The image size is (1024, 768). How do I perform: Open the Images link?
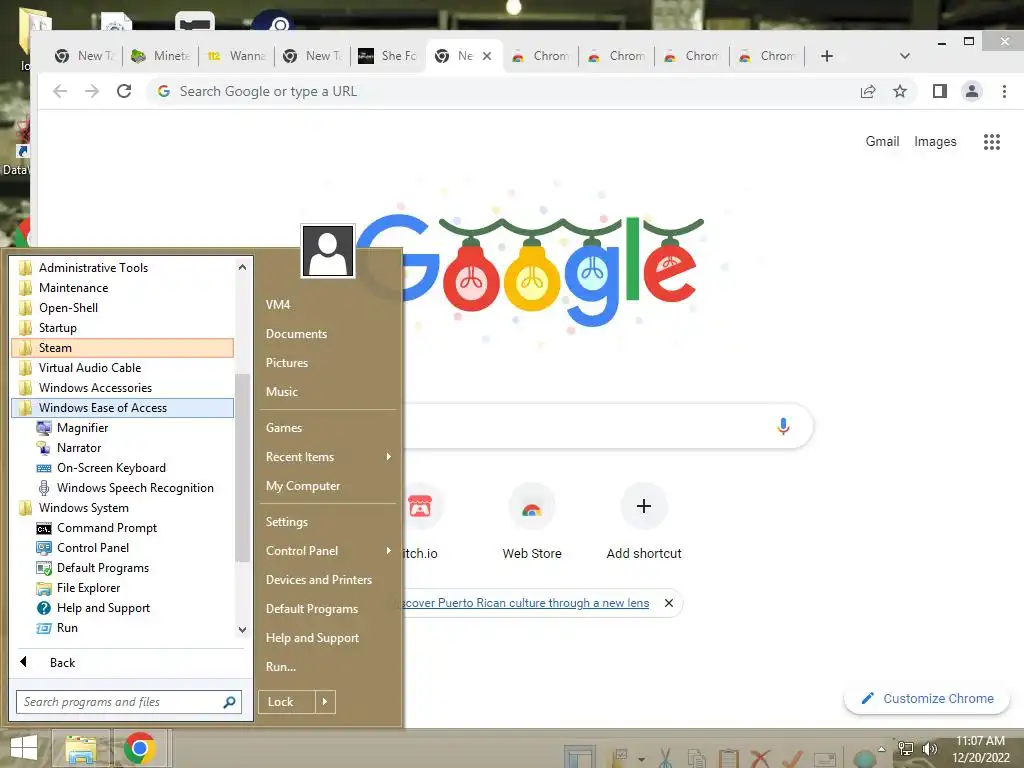coord(935,142)
